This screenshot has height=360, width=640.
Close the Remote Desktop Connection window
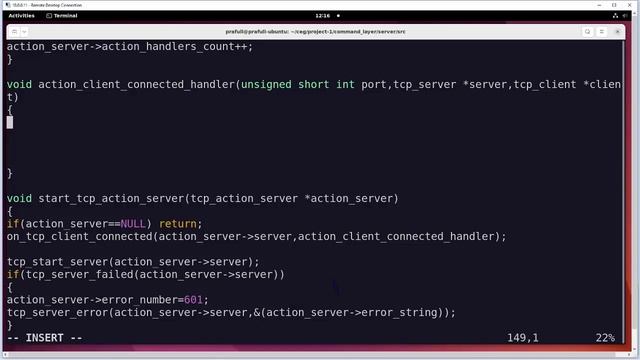[x=629, y=5]
